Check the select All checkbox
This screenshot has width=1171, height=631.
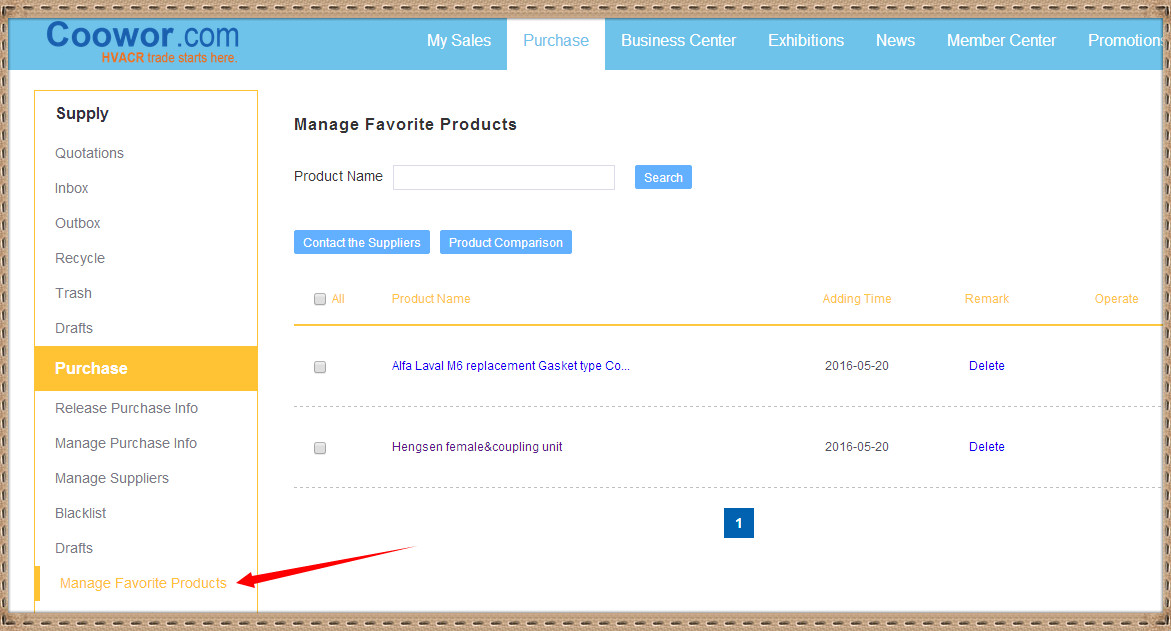(320, 299)
